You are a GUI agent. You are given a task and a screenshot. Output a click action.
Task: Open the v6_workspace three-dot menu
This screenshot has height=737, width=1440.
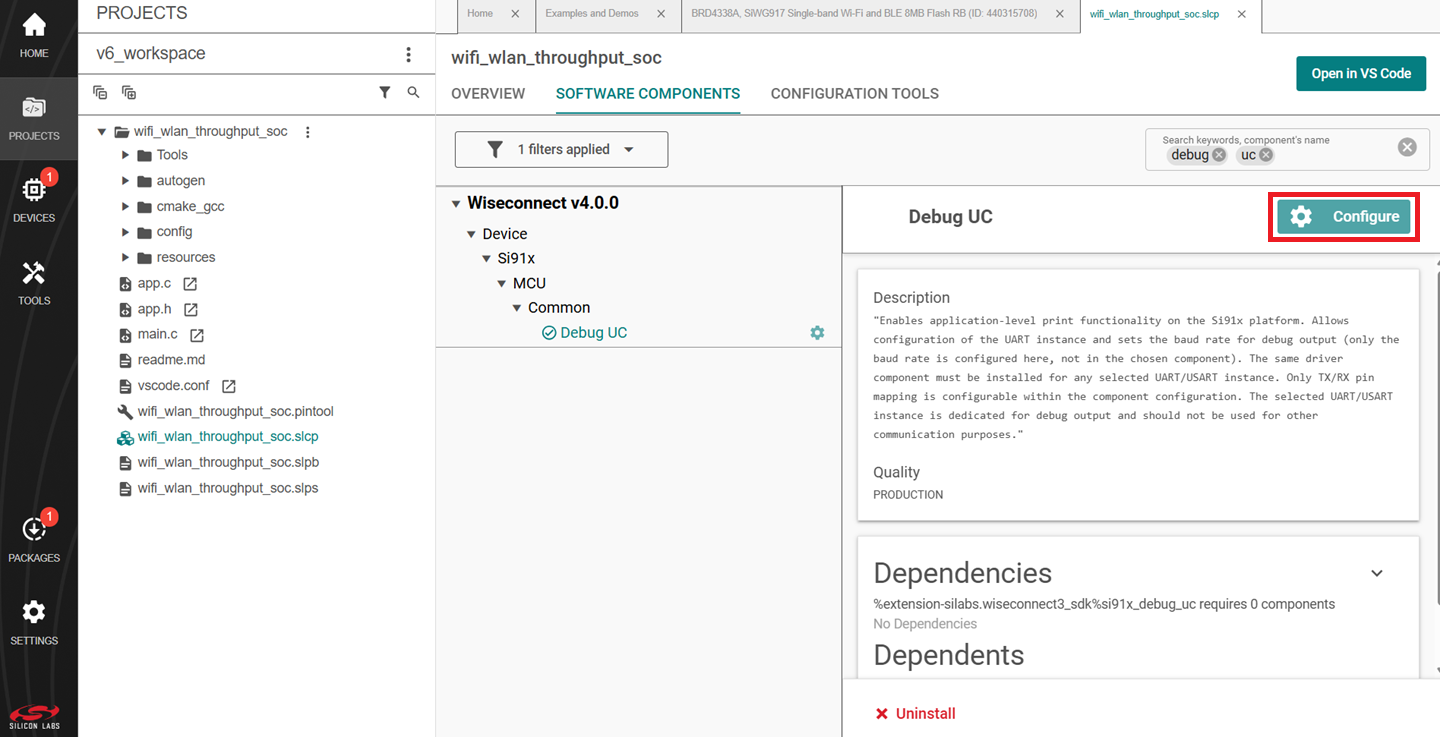[x=408, y=54]
